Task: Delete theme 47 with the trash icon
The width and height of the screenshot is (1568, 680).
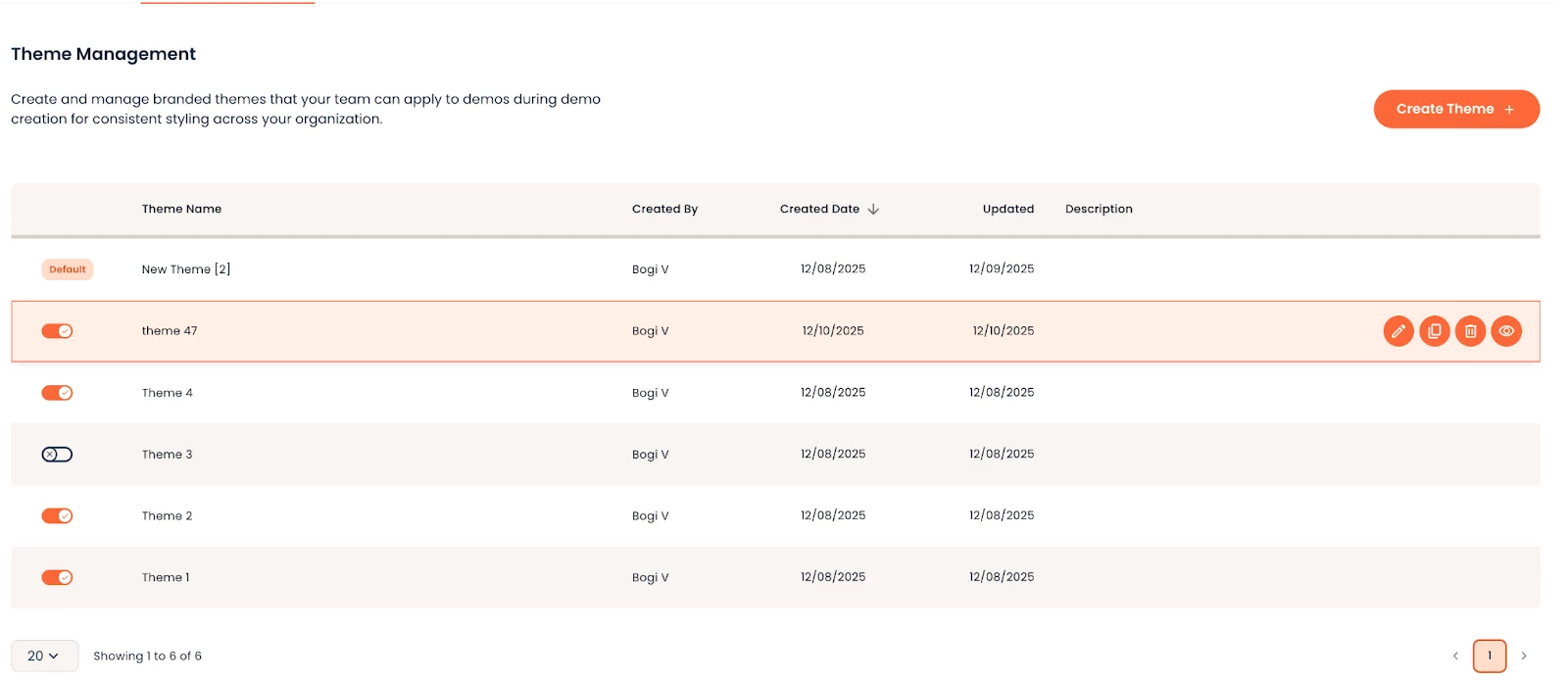Action: coord(1470,331)
